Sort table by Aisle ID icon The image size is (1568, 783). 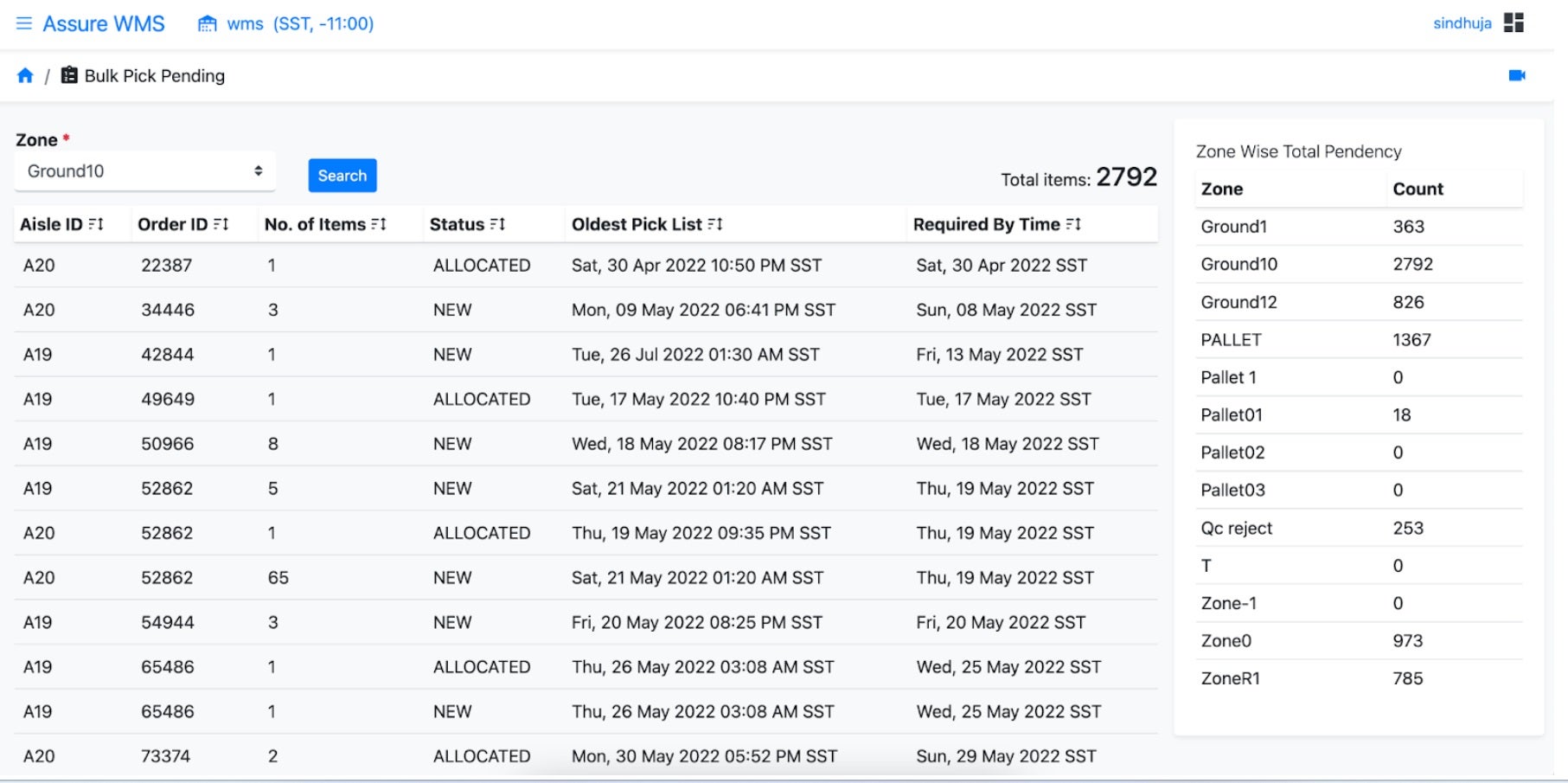coord(96,225)
